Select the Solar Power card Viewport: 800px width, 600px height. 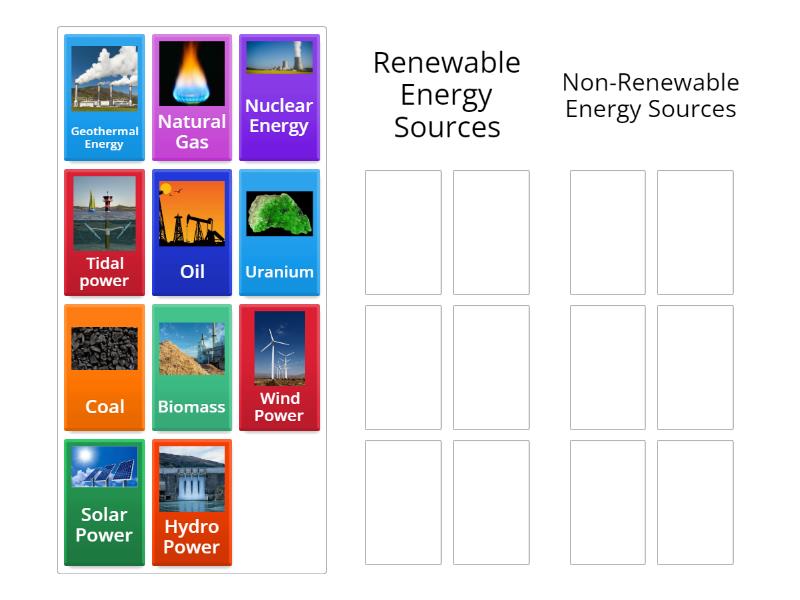coord(104,501)
